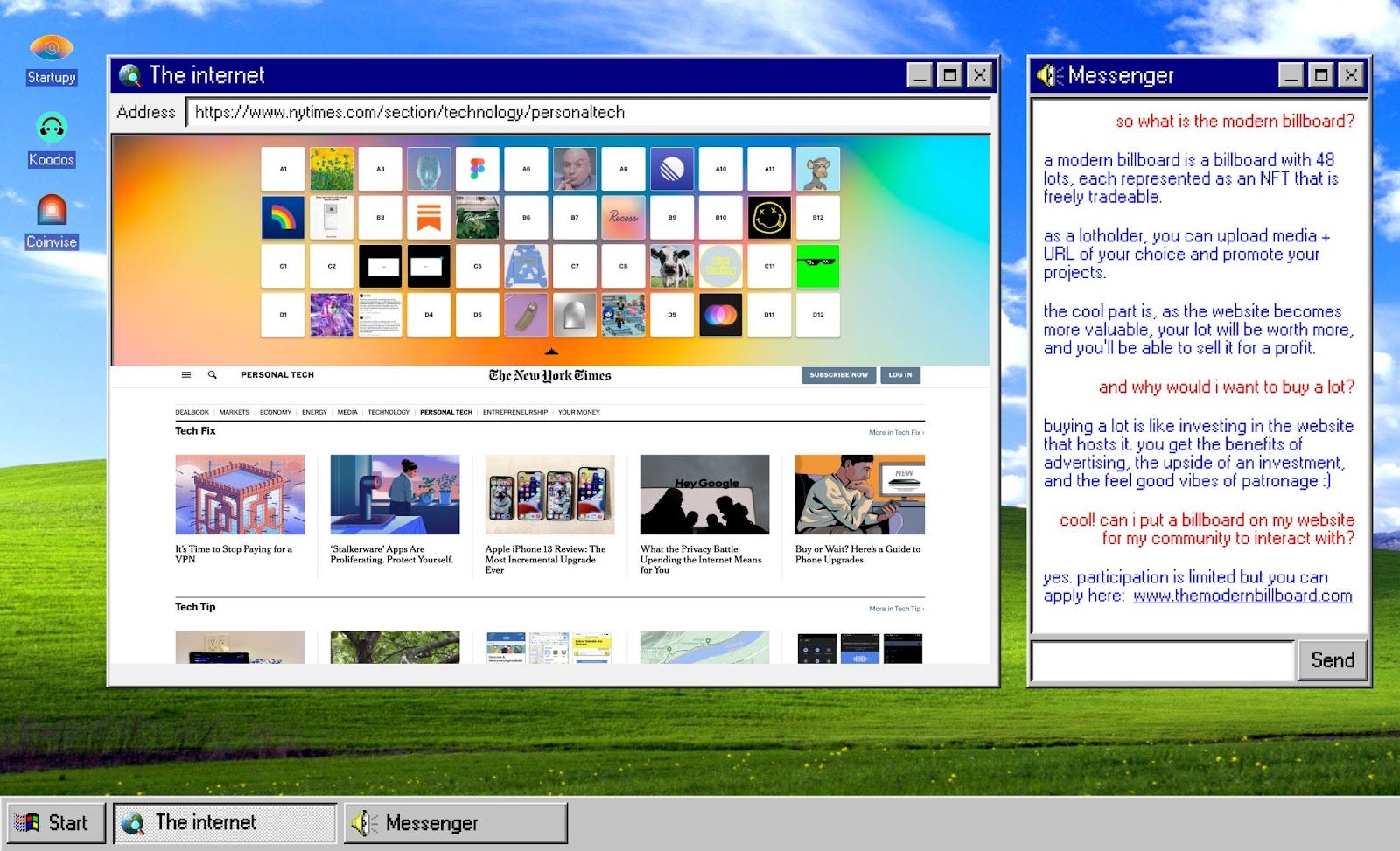
Task: Click the Log In button
Action: [900, 375]
